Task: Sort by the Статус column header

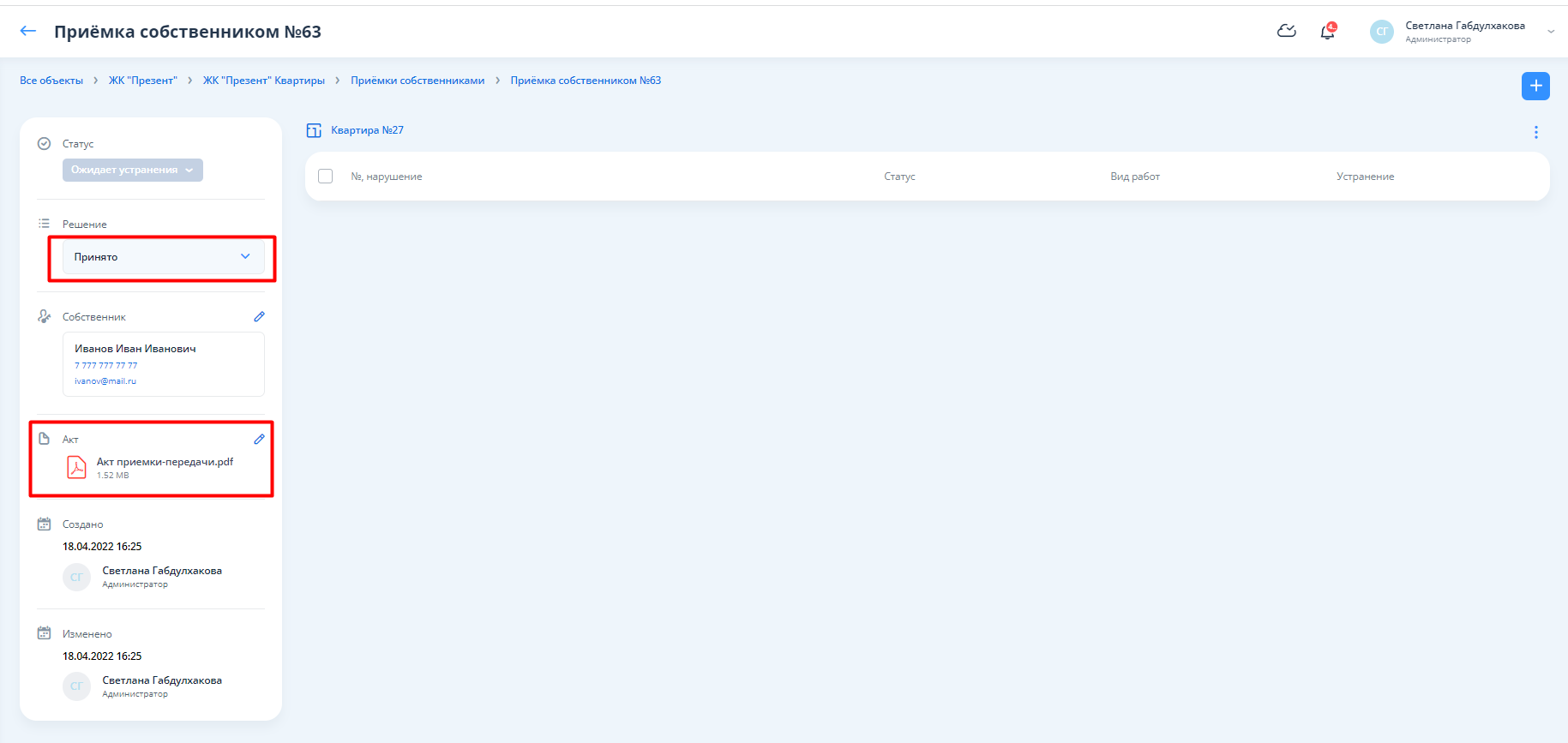Action: coord(899,177)
